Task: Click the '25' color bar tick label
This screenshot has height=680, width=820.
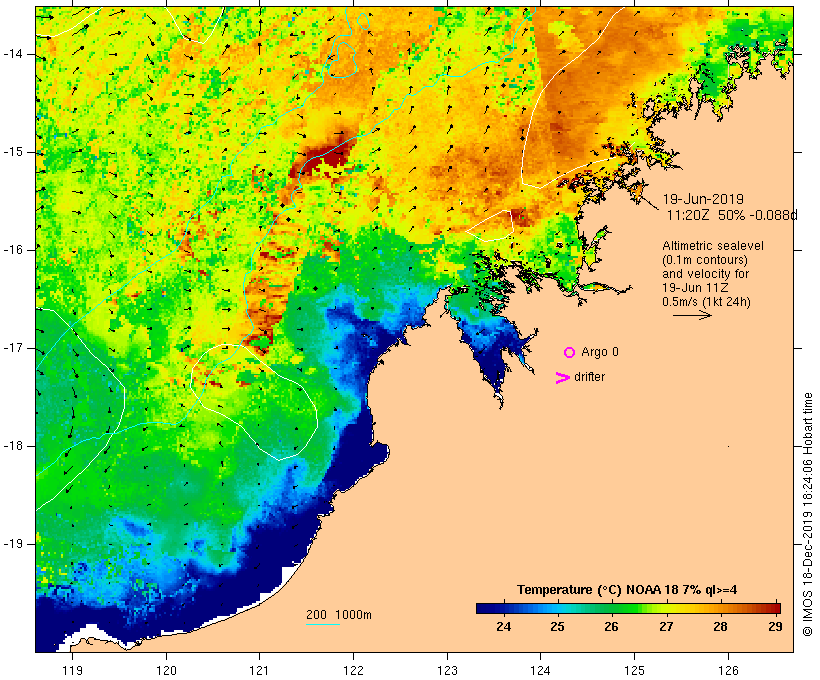Action: (x=557, y=626)
